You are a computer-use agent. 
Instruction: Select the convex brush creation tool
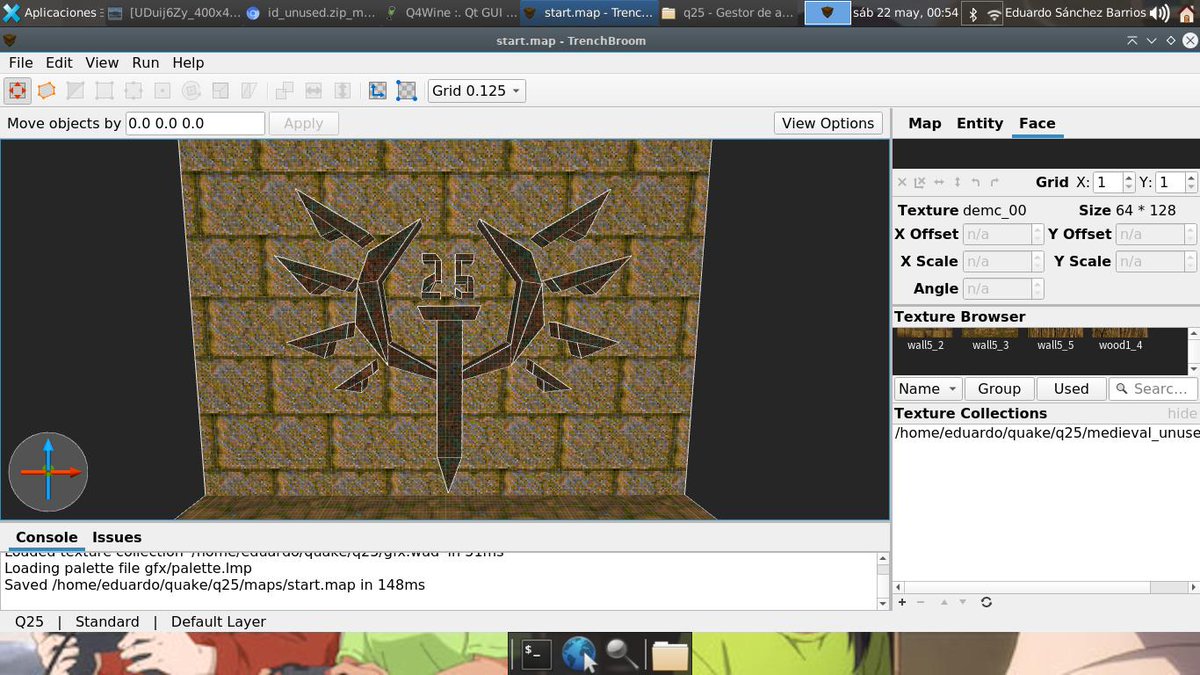point(46,90)
